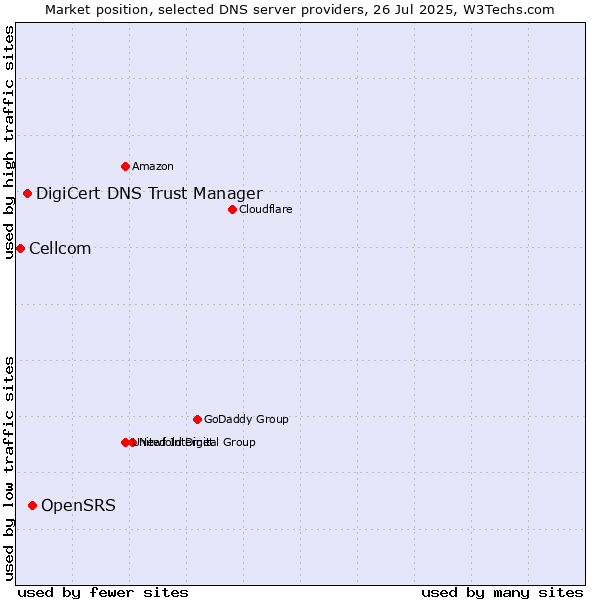Click the 'DigiCert DNS Trust Manager' label
This screenshot has width=600, height=600.
pyautogui.click(x=149, y=194)
